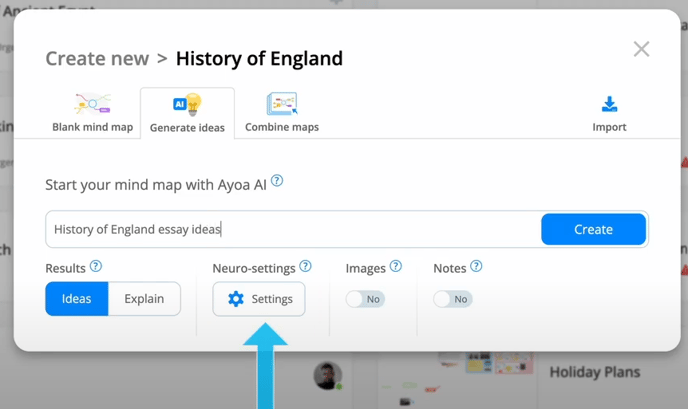Select the Blank mind map tab
The height and width of the screenshot is (409, 688).
click(x=93, y=113)
